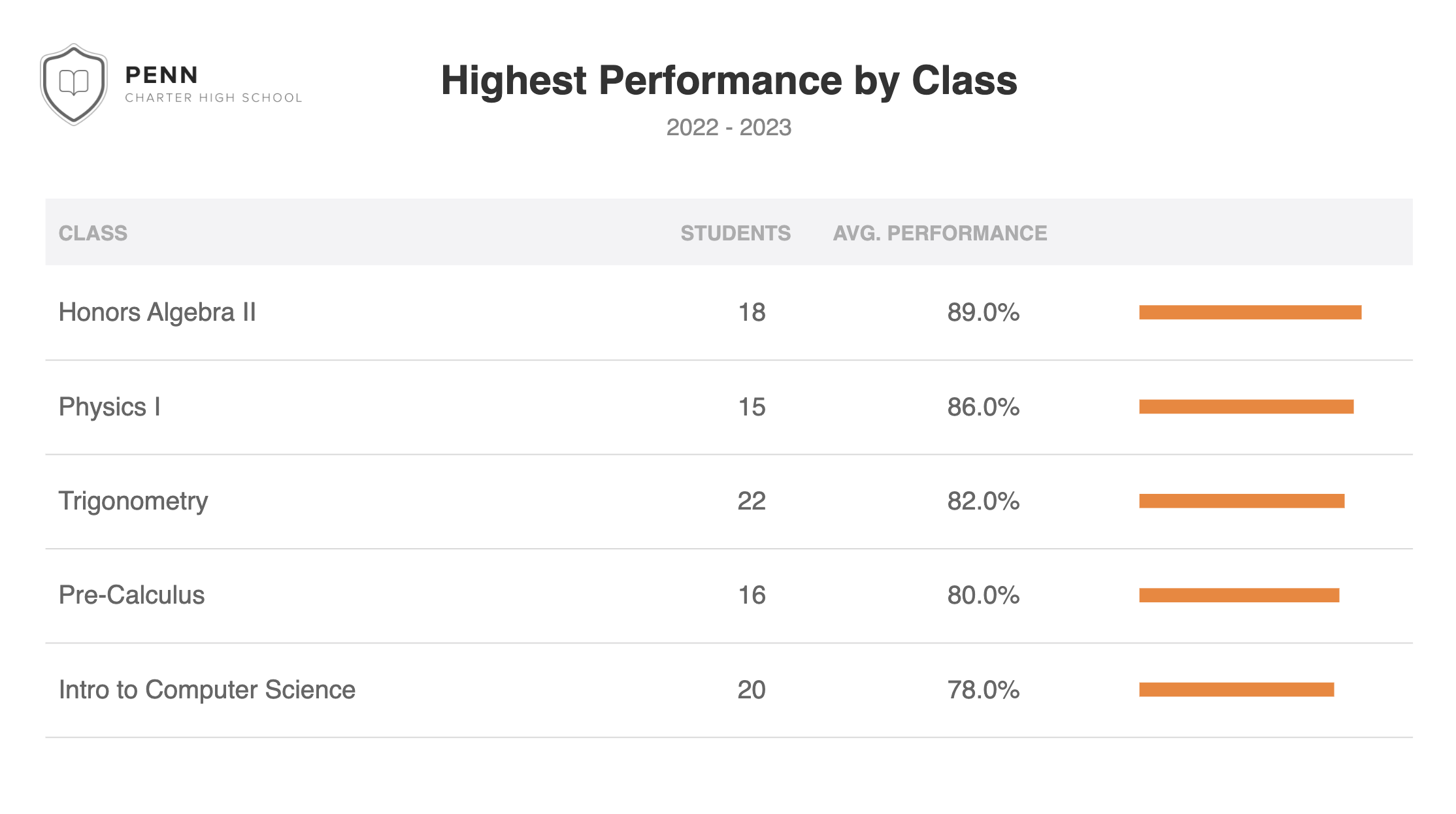Click the 89.0% performance value
This screenshot has height=814, width=1456.
(x=983, y=312)
